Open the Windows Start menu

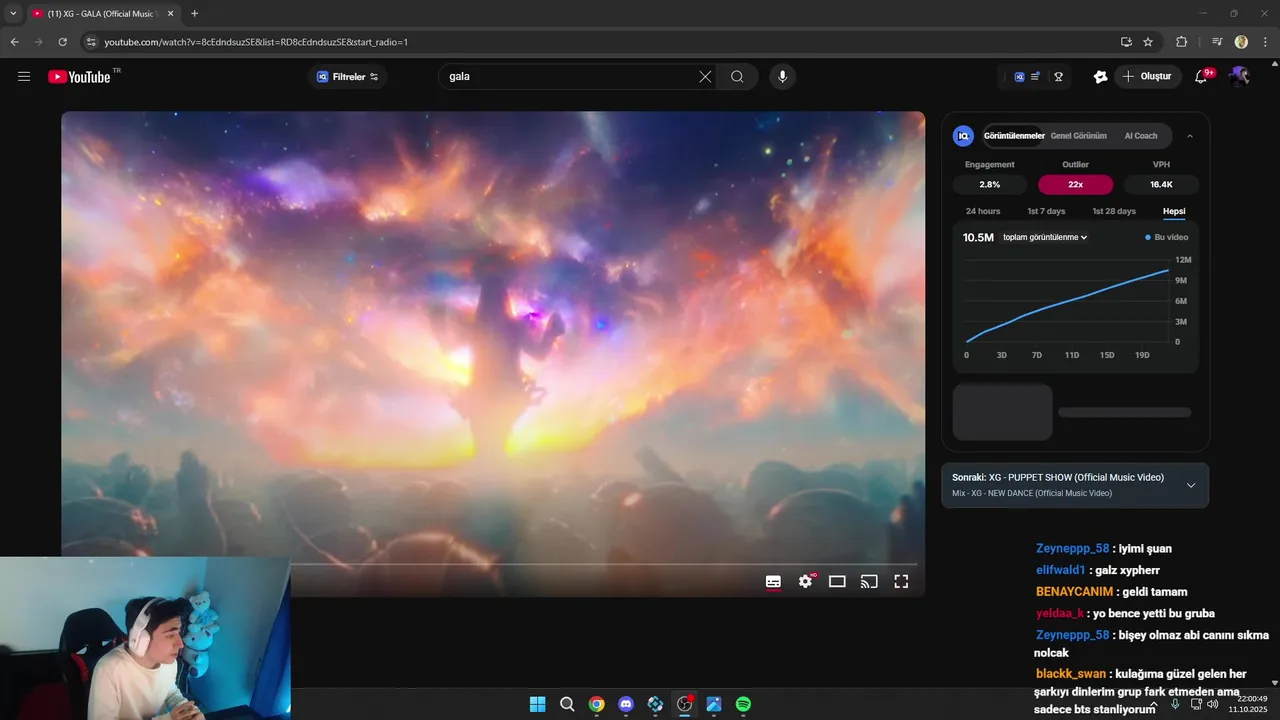coord(537,704)
